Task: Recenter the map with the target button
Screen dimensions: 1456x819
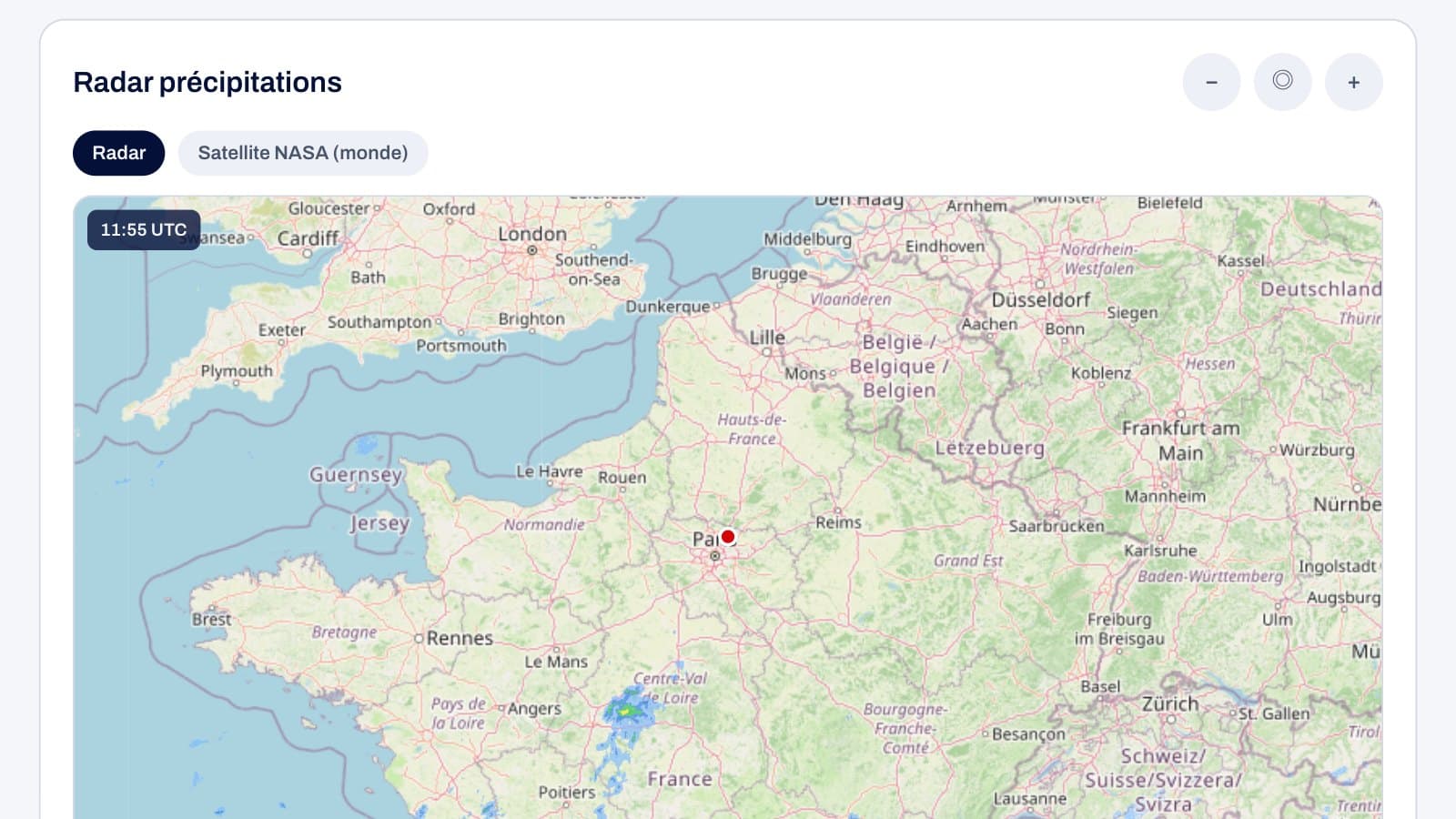Action: point(1282,82)
